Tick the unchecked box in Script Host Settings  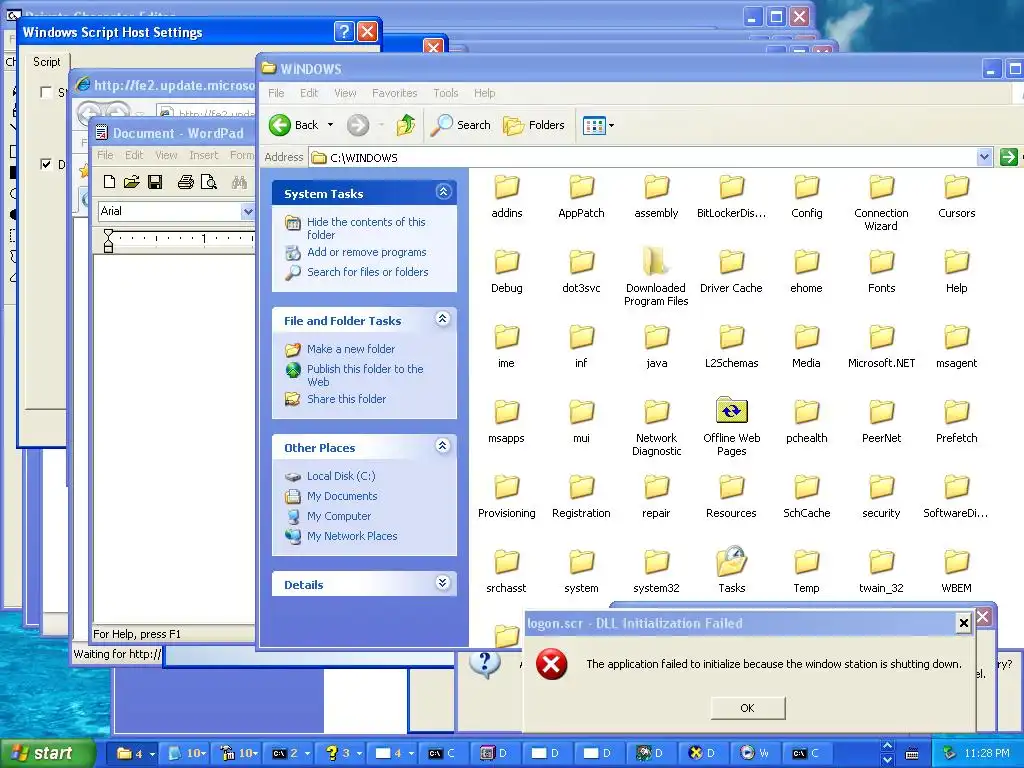point(46,92)
